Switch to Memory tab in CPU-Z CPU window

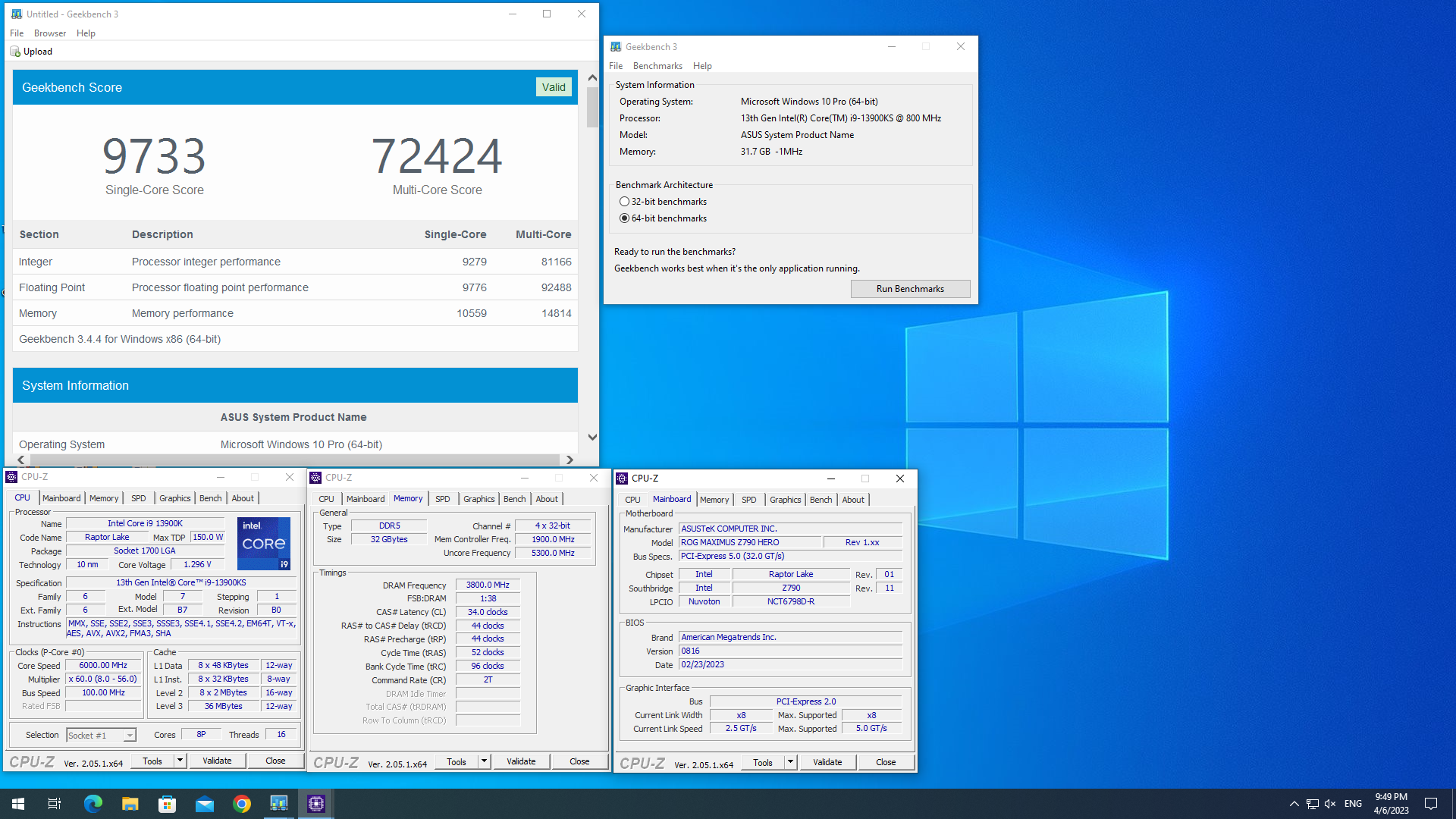click(104, 498)
